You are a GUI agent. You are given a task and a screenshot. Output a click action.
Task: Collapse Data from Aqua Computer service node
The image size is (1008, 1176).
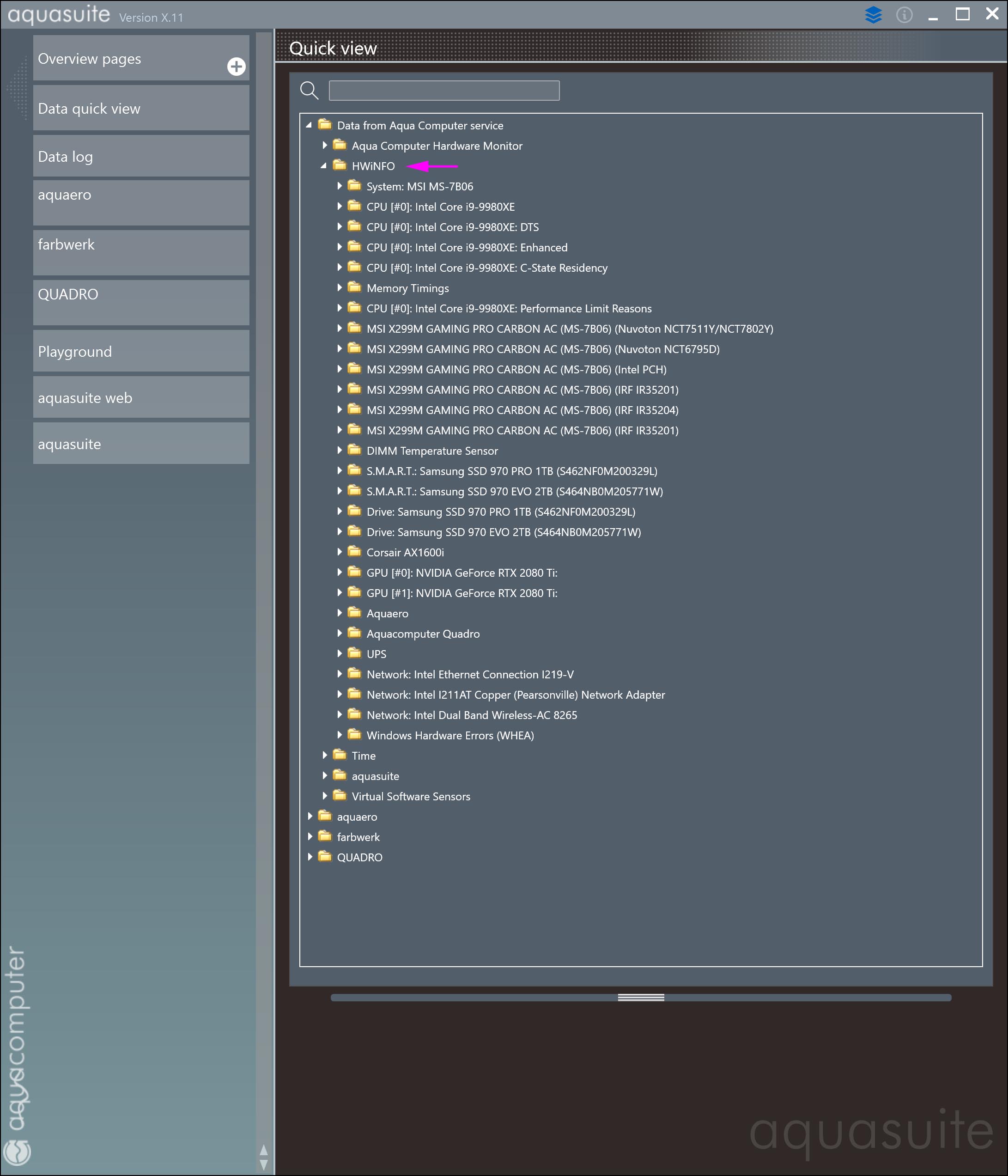pos(309,125)
